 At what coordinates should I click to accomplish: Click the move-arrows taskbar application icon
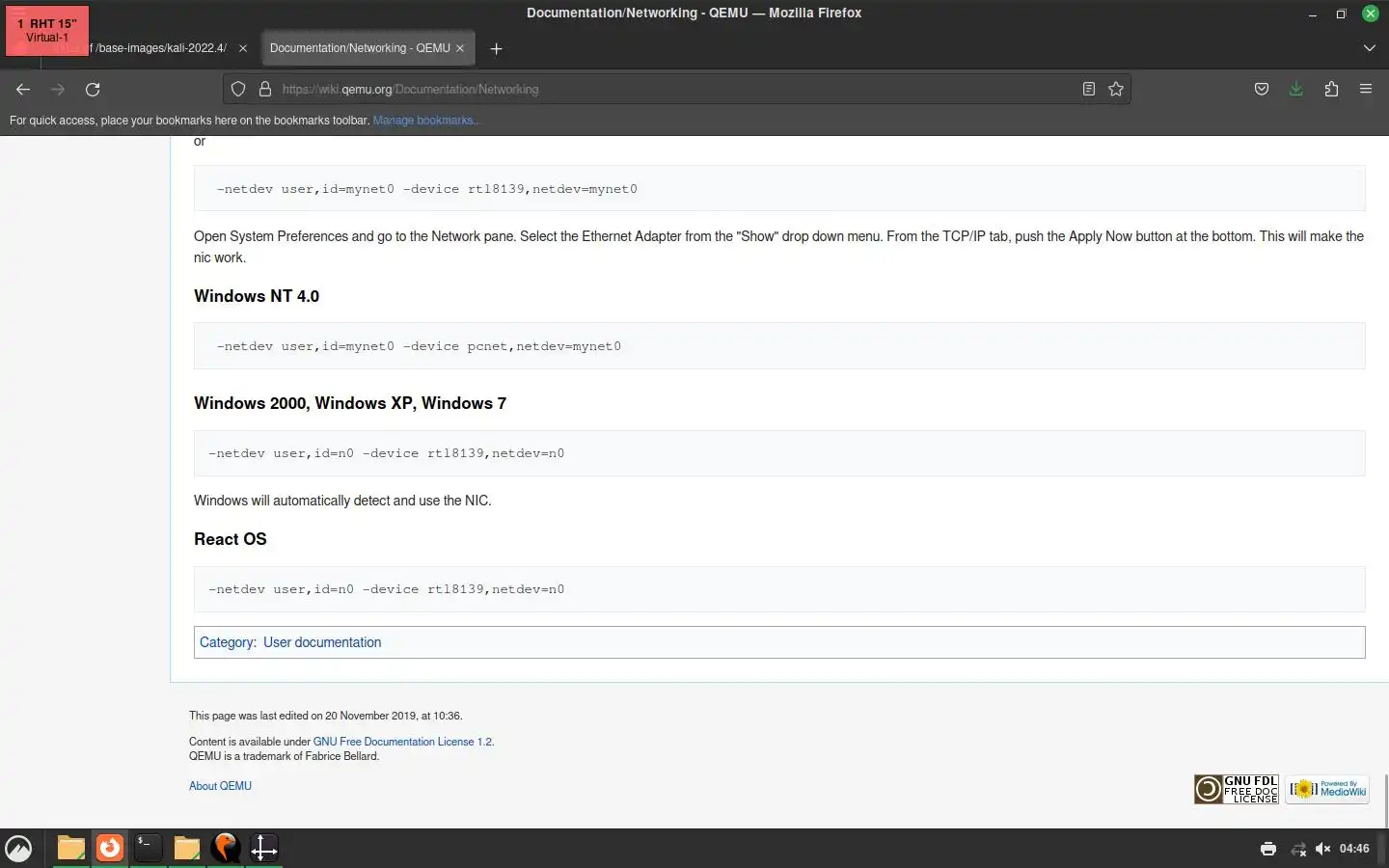click(x=263, y=848)
